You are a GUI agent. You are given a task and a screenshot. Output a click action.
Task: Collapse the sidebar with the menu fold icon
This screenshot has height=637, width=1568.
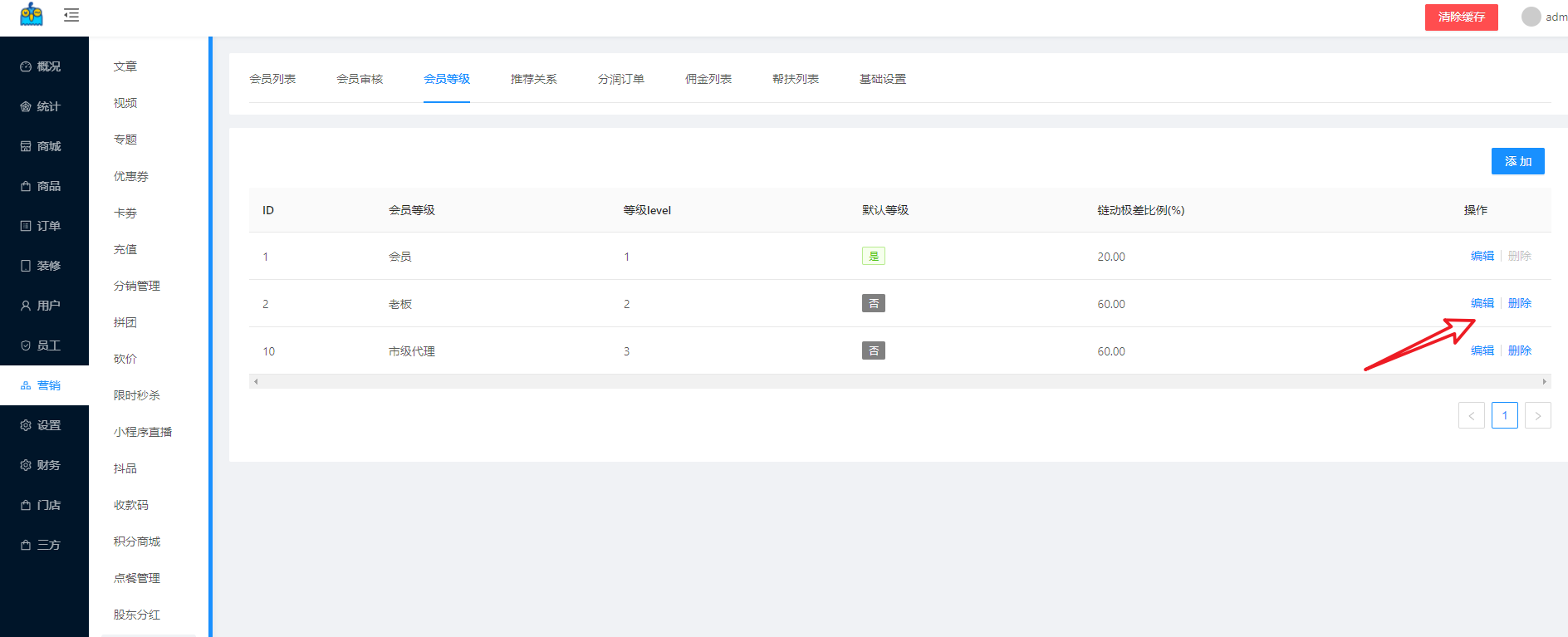(71, 15)
